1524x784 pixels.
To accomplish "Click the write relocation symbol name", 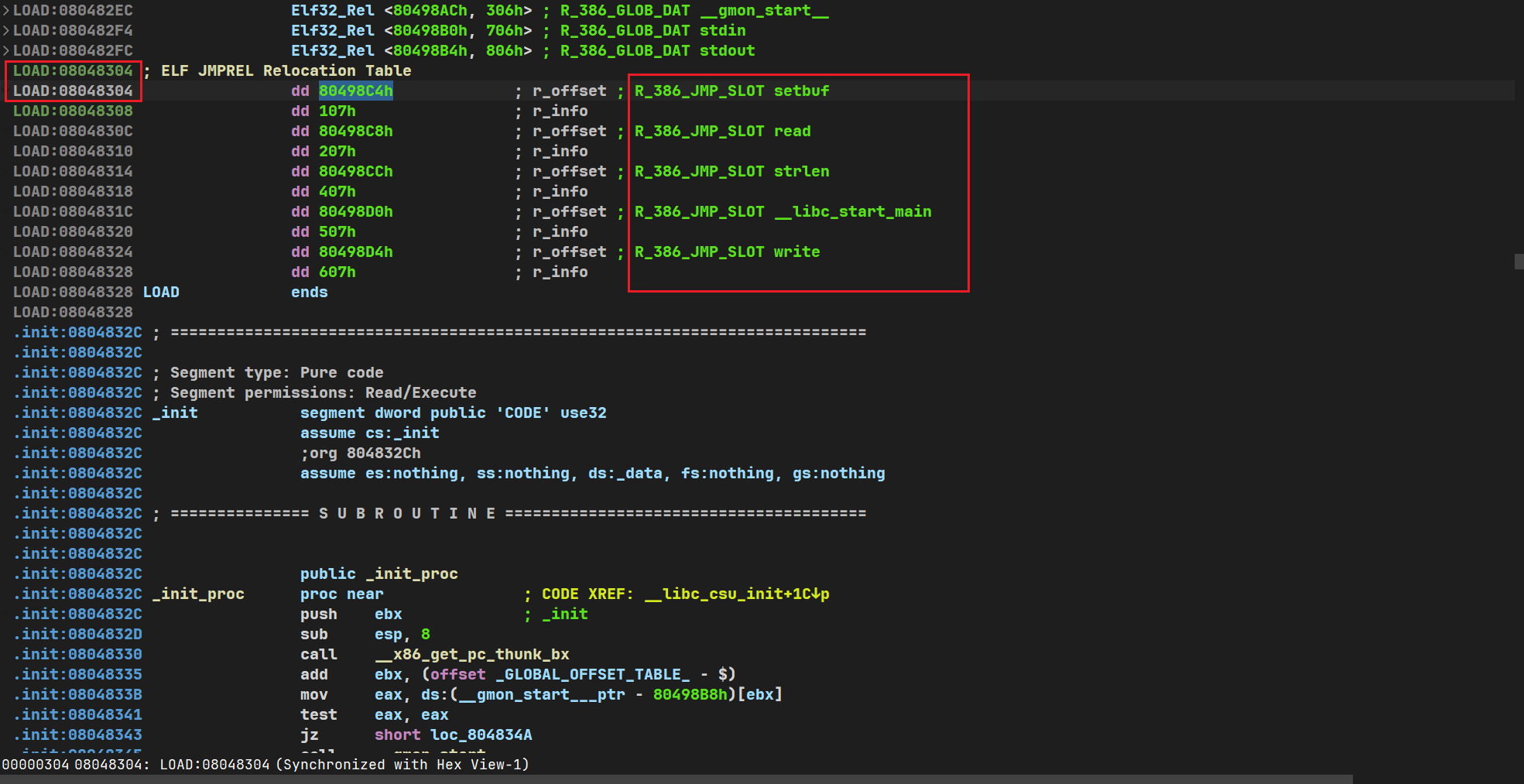I will click(x=796, y=252).
